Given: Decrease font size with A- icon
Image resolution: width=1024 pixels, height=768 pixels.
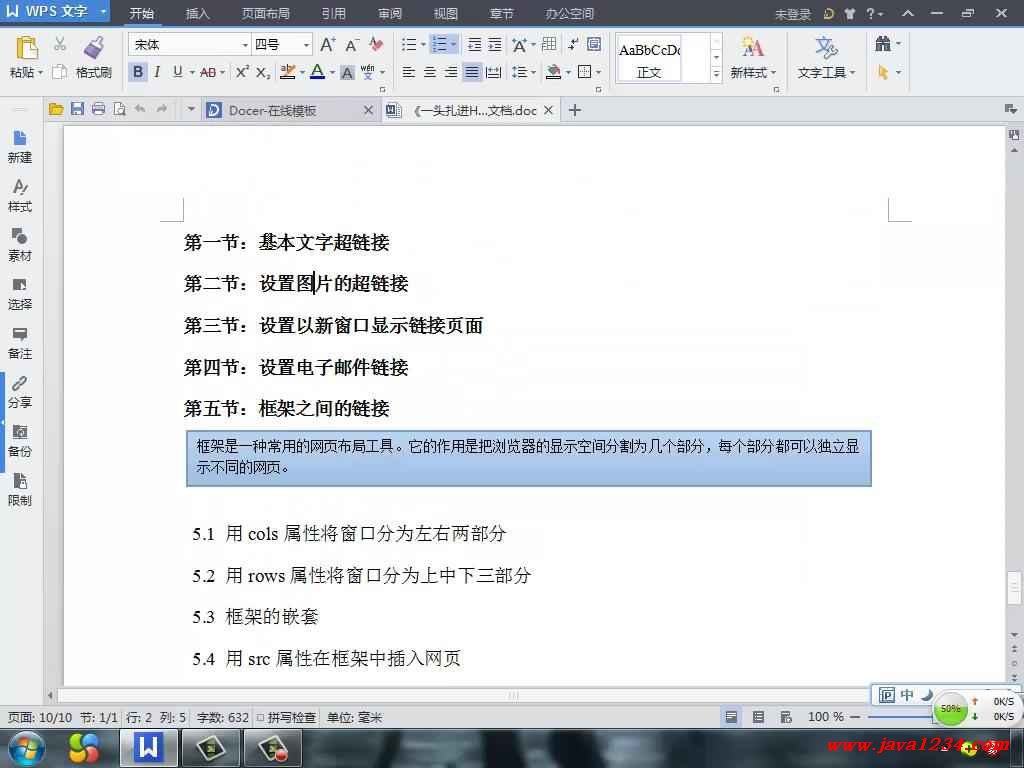Looking at the screenshot, I should [352, 44].
